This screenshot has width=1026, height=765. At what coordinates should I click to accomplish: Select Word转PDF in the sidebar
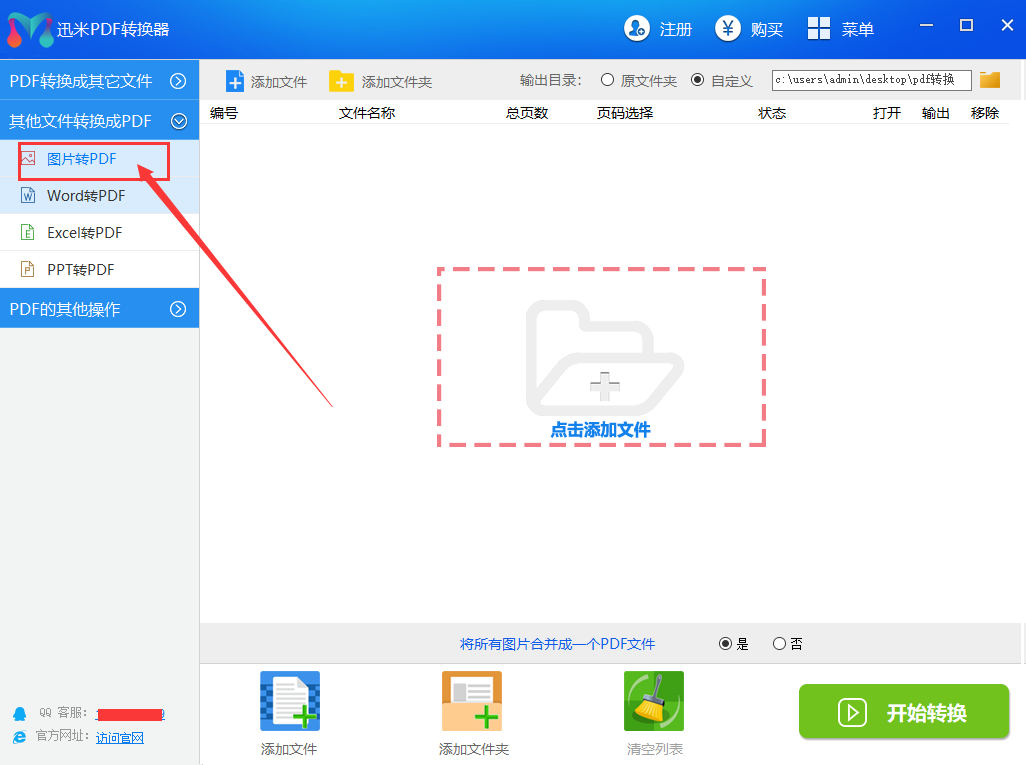click(x=86, y=196)
